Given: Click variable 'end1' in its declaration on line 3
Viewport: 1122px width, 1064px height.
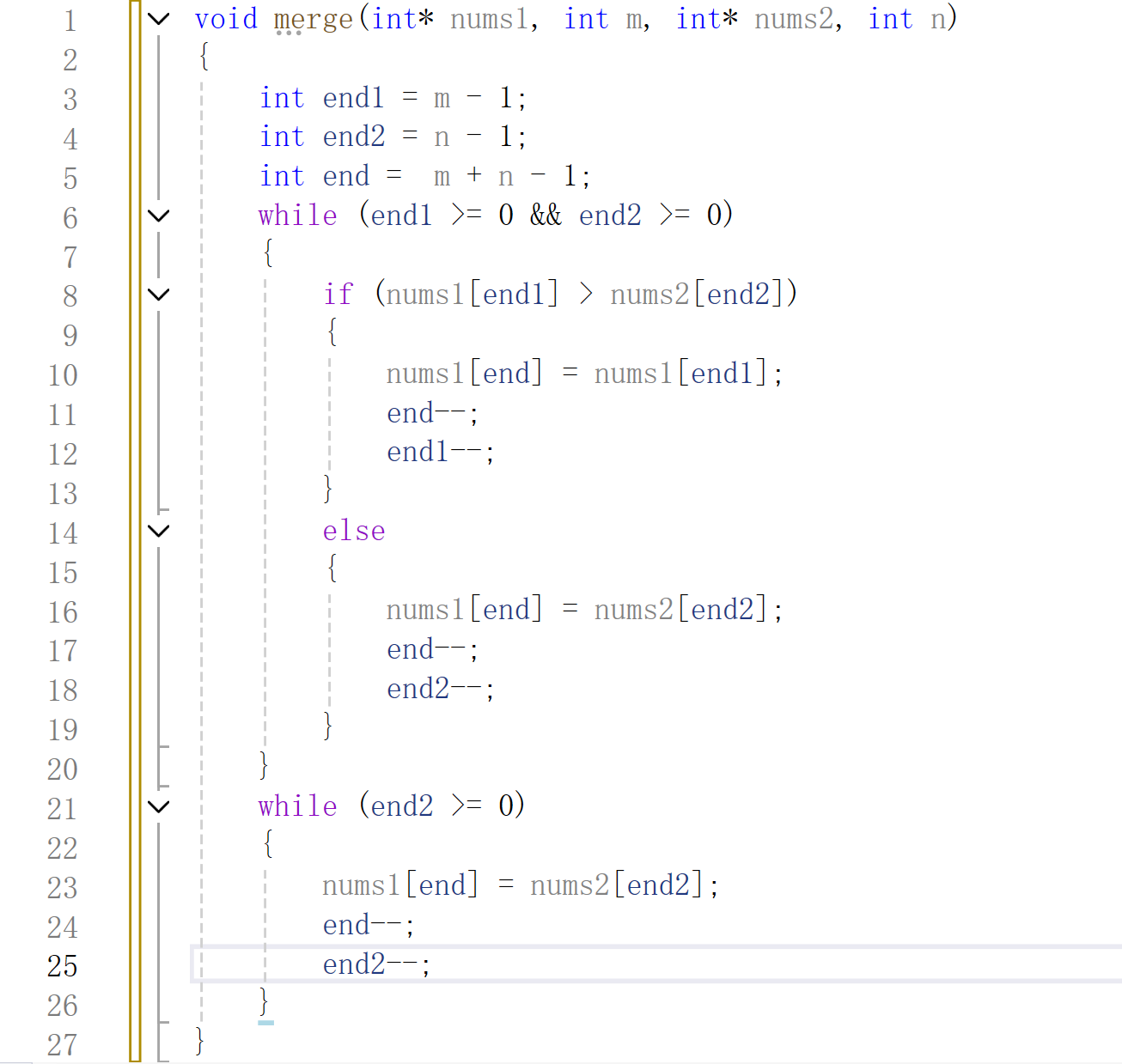Looking at the screenshot, I should (353, 98).
